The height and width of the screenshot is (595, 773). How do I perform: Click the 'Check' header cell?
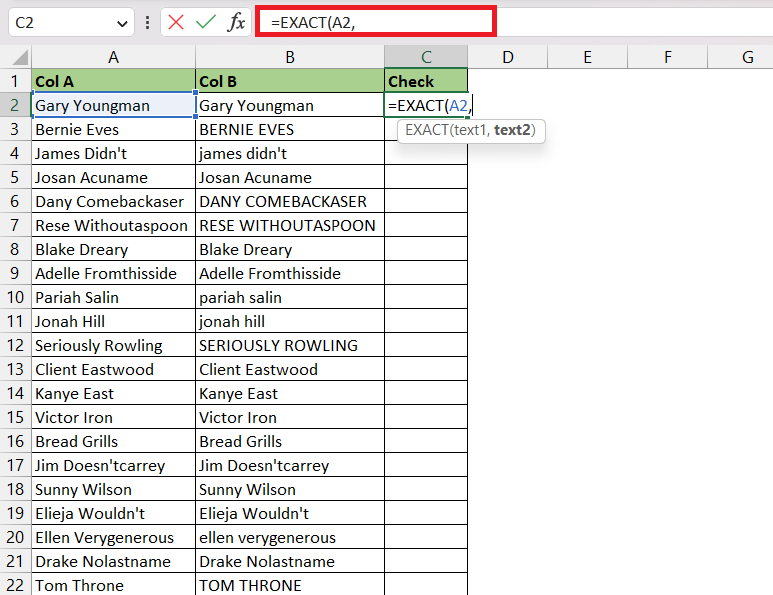click(x=426, y=81)
